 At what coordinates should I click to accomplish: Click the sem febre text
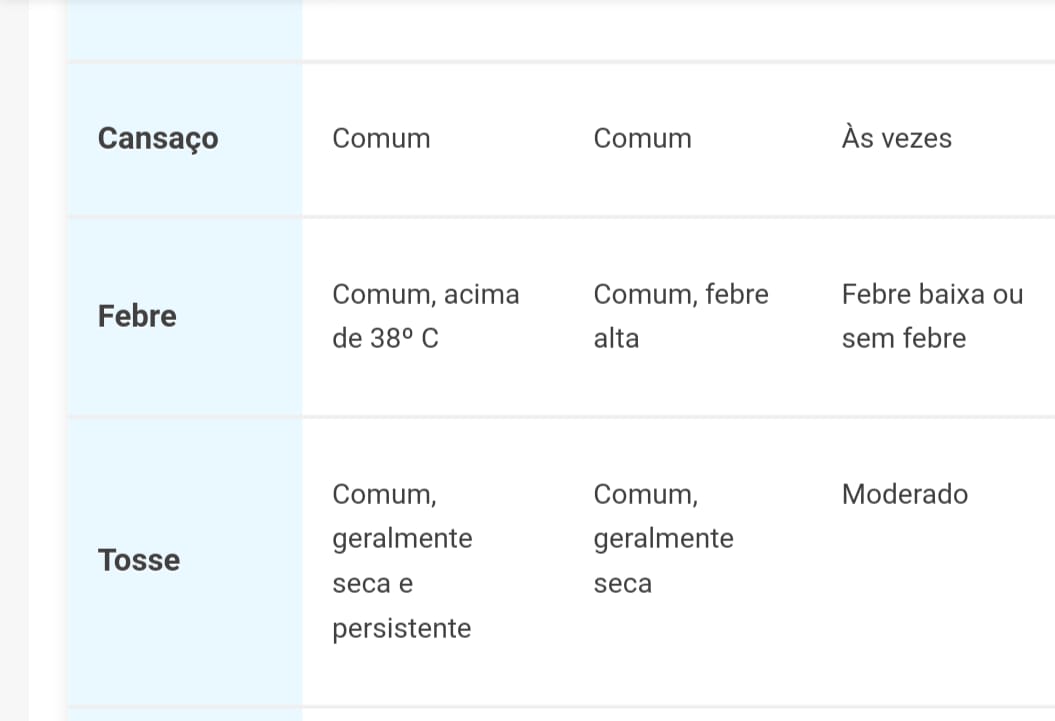(904, 338)
